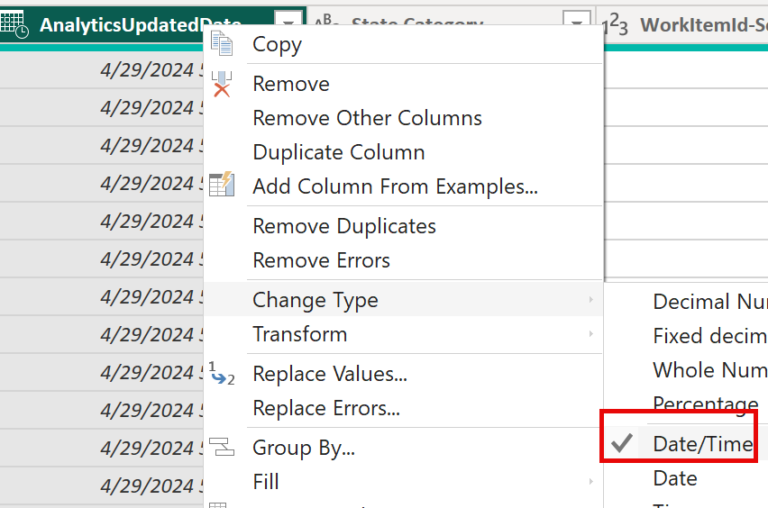Select Duplicate Column from the menu
768x508 pixels.
(x=338, y=152)
